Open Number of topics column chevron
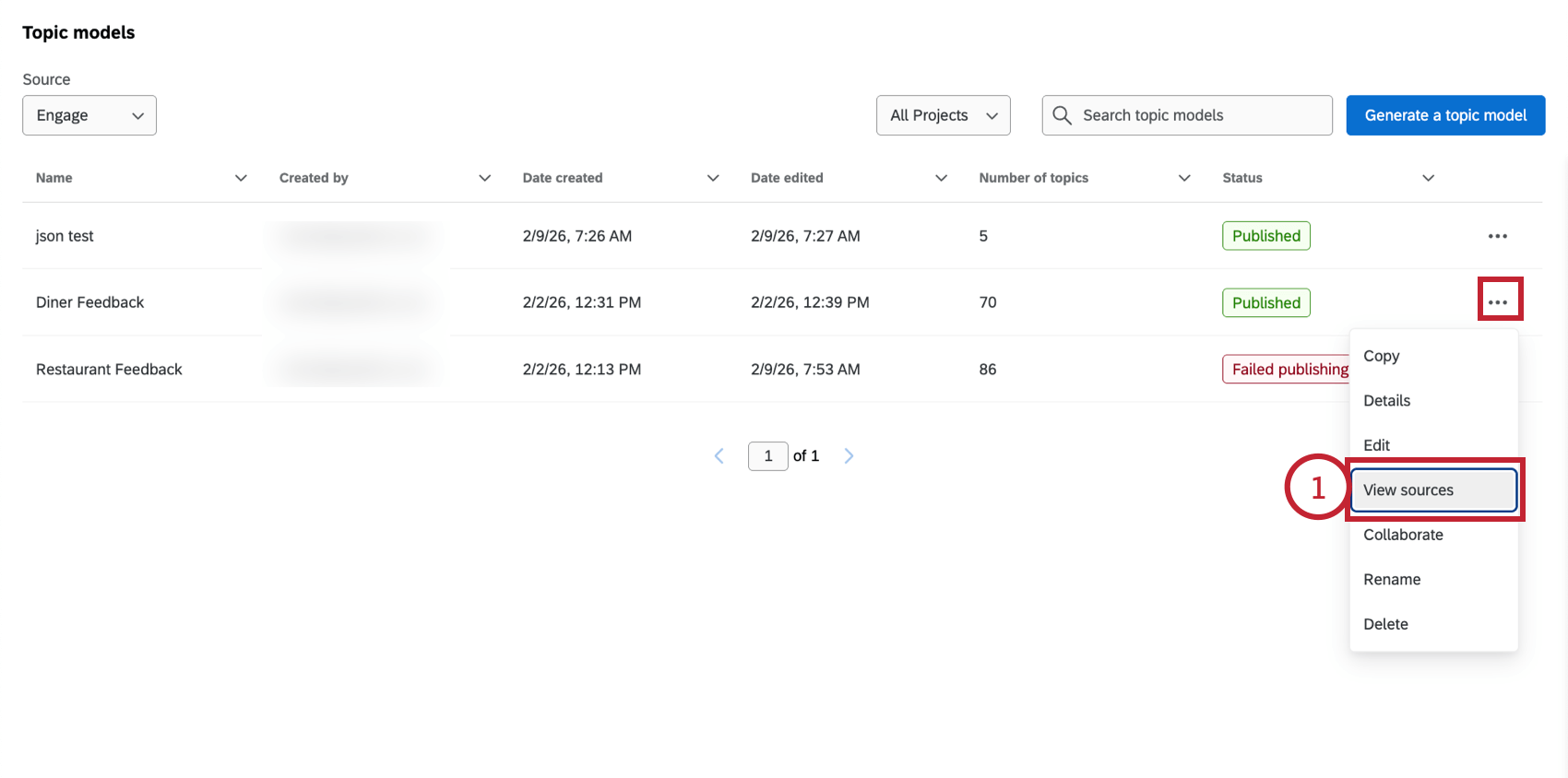Viewport: 1568px width, 778px height. [1184, 178]
